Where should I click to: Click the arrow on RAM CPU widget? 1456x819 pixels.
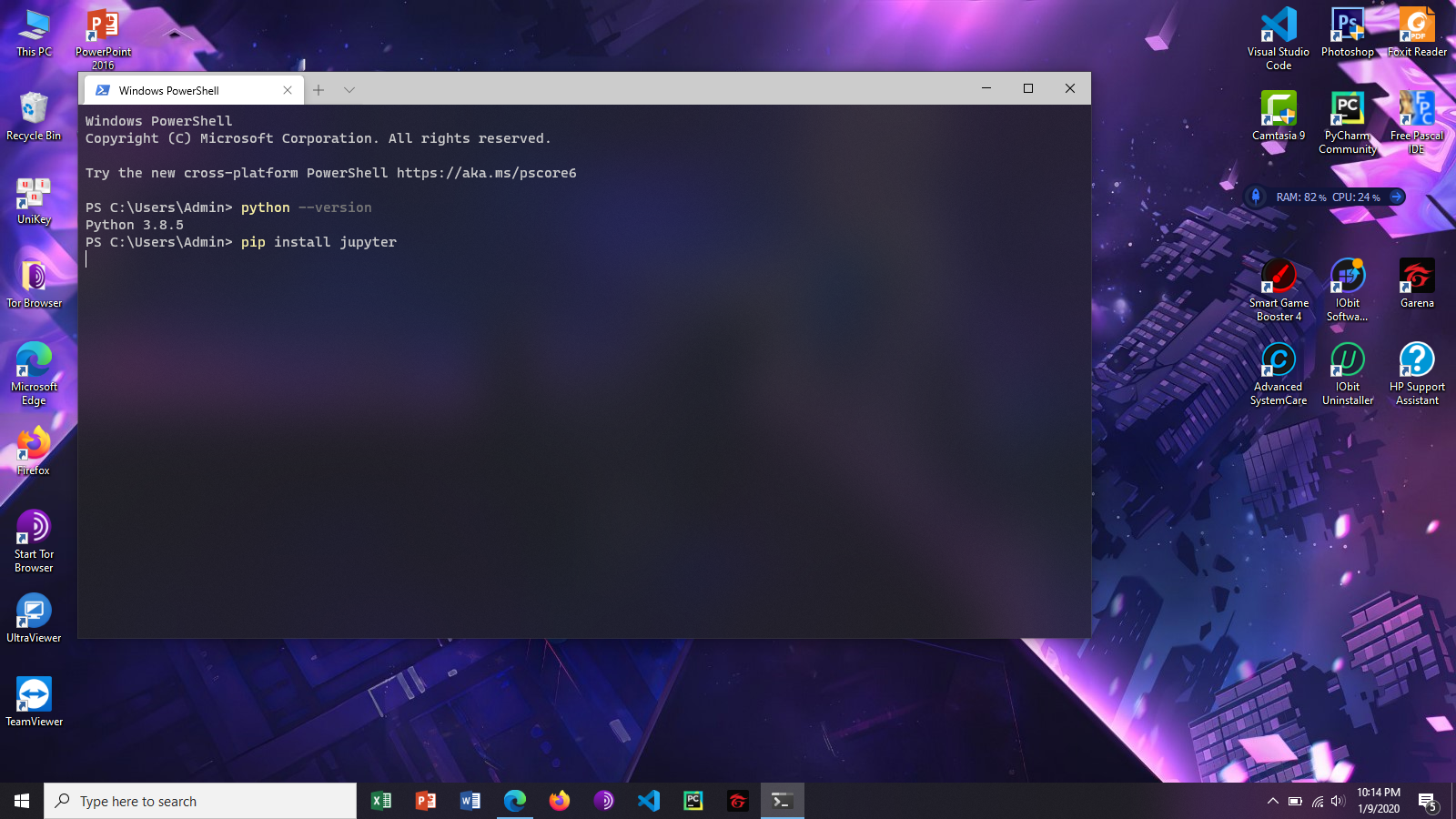tap(1396, 197)
